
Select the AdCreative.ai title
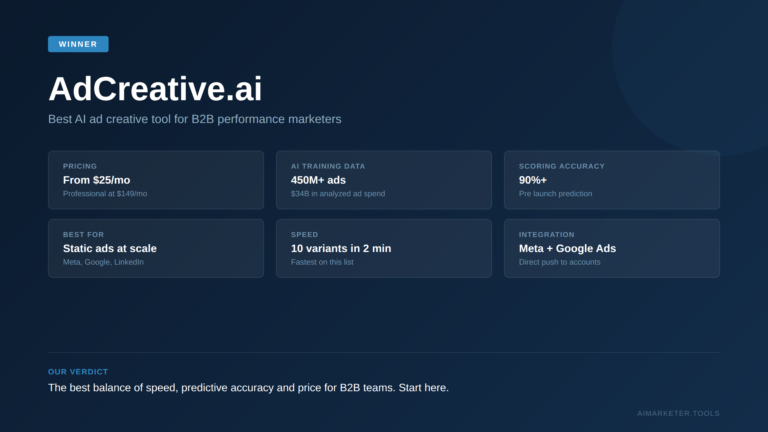[155, 89]
